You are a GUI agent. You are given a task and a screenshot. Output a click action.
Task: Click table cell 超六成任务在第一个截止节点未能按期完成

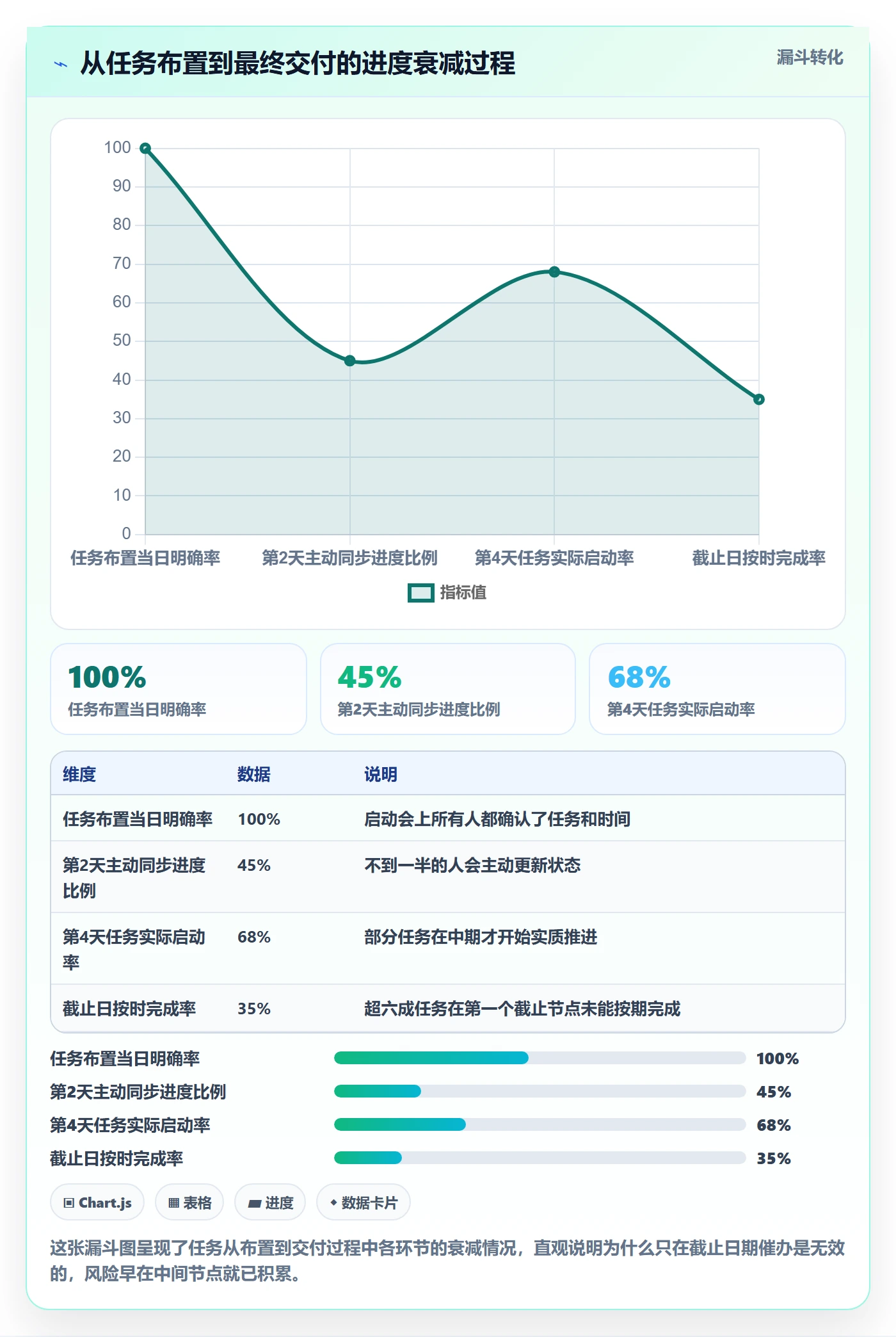point(522,1009)
